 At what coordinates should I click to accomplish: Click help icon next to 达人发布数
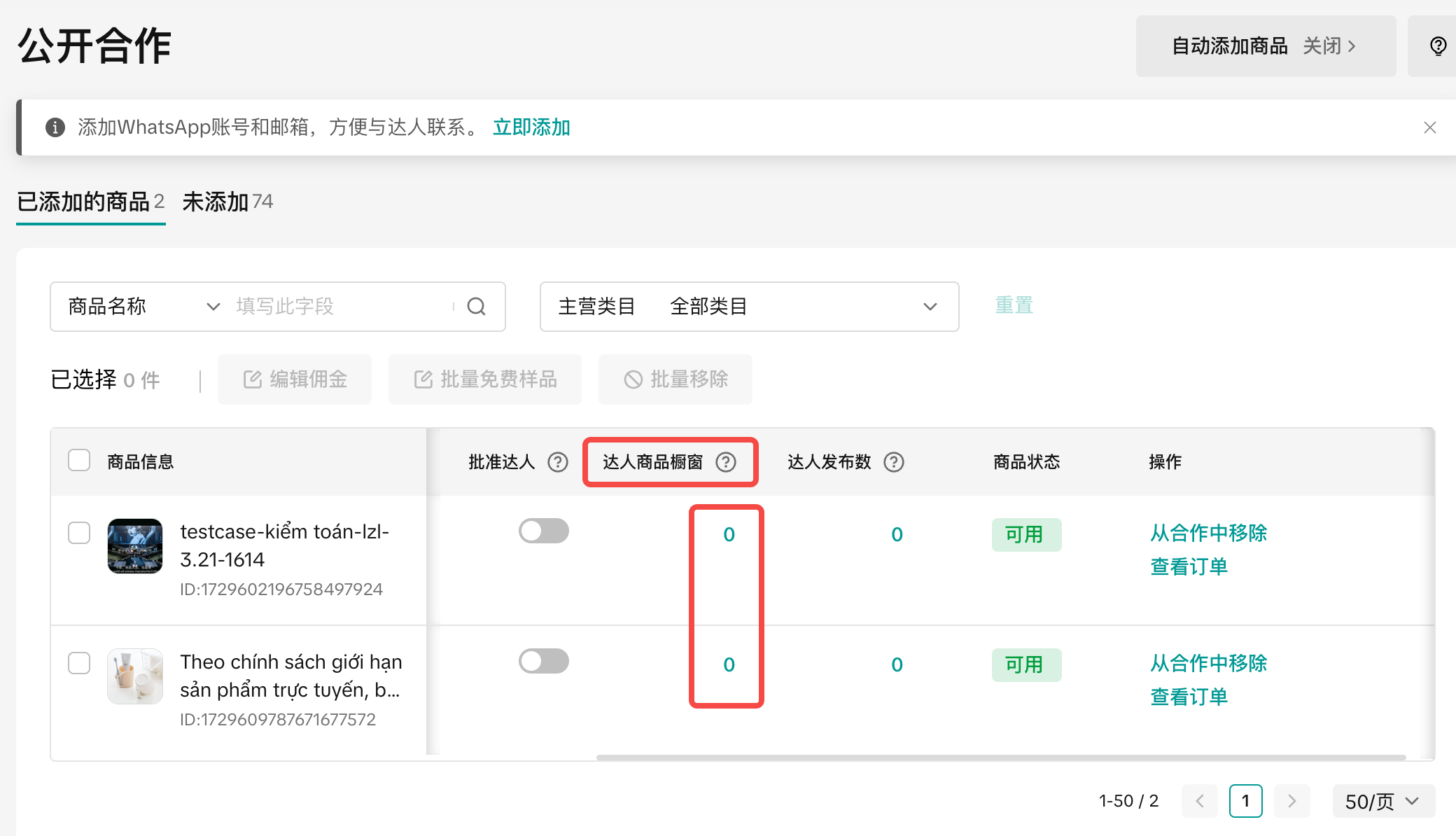pos(894,462)
